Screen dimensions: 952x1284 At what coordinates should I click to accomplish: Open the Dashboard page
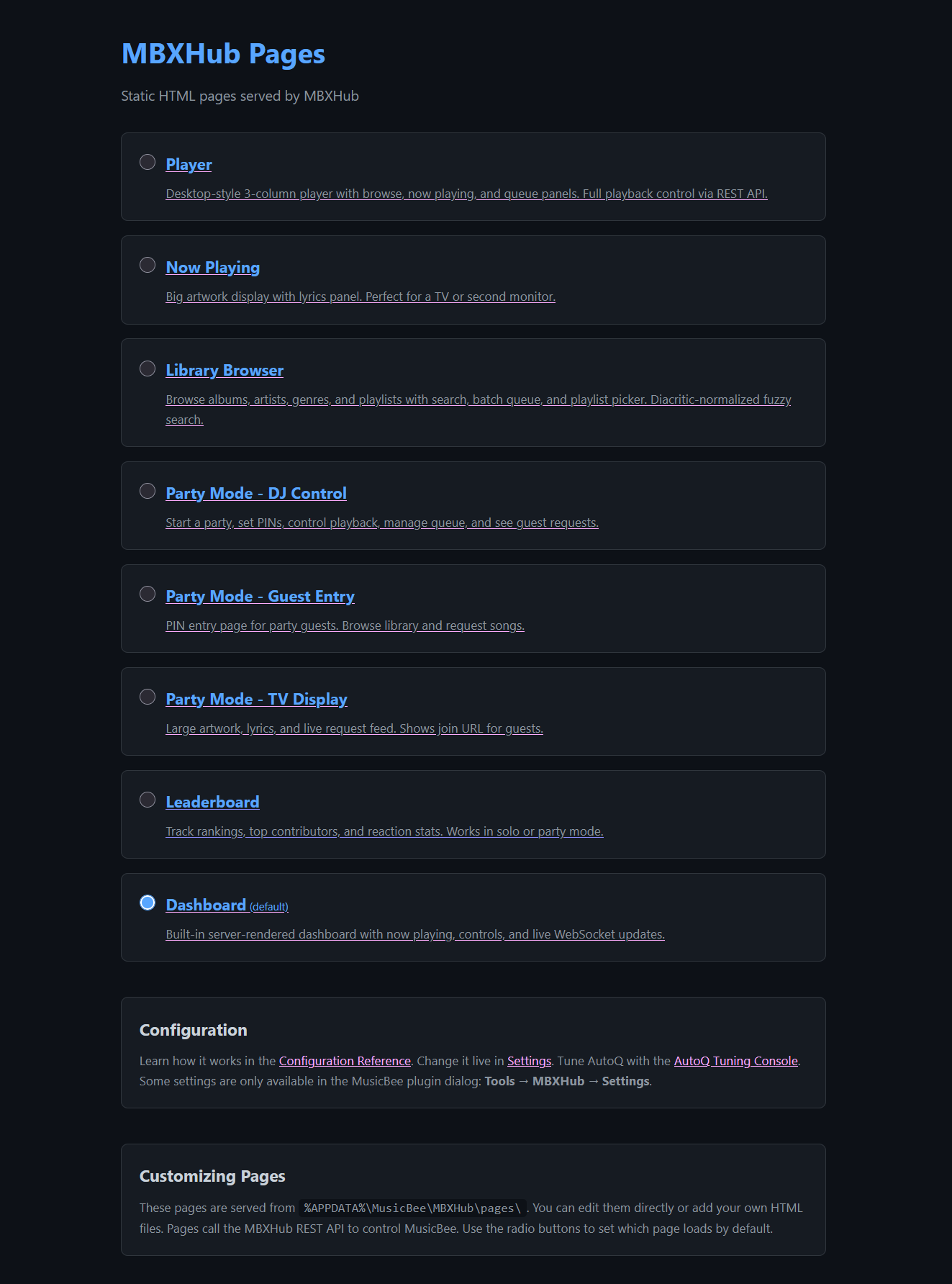point(205,905)
